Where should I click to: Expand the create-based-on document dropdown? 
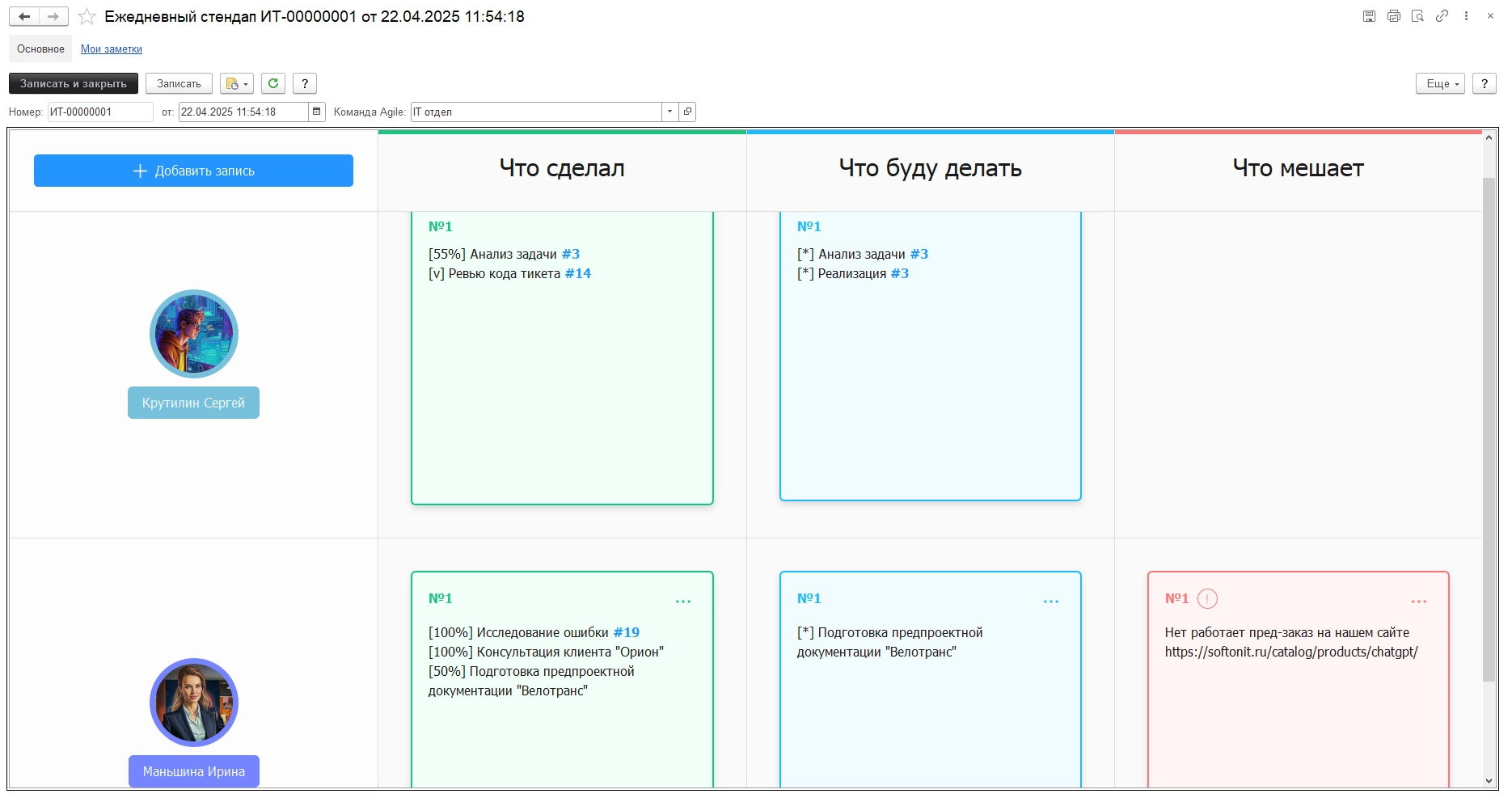[x=236, y=83]
